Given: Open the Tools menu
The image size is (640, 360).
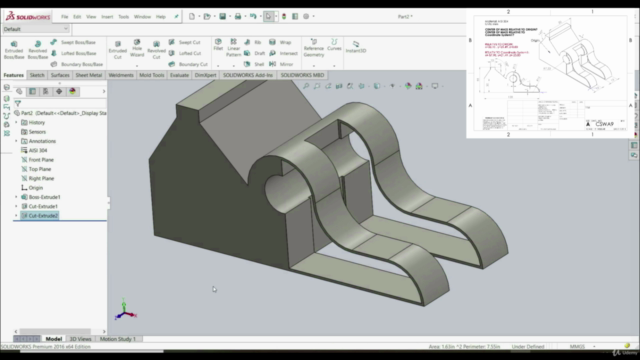Looking at the screenshot, I should (123, 17).
